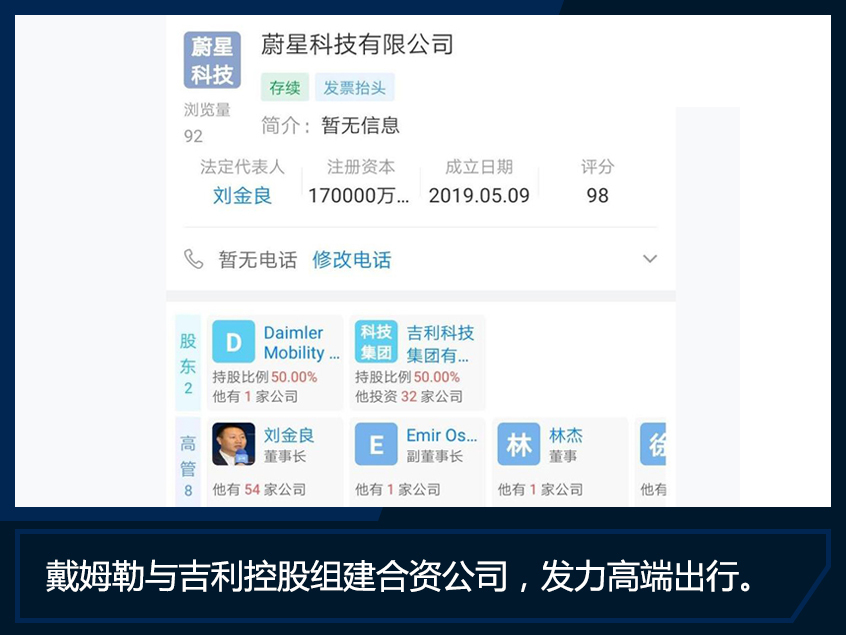Viewport: 846px width, 635px height.
Task: Open executive 刘金良 name link
Action: point(289,435)
